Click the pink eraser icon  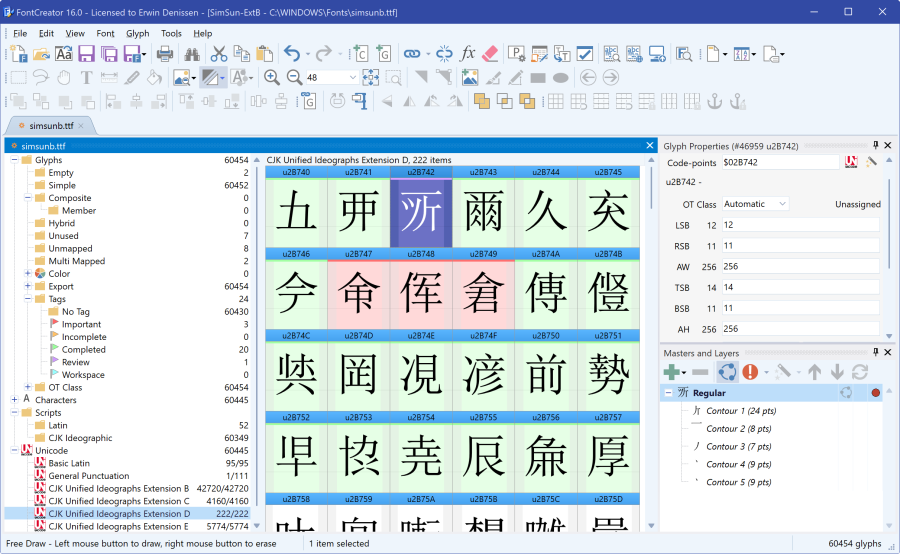click(490, 54)
